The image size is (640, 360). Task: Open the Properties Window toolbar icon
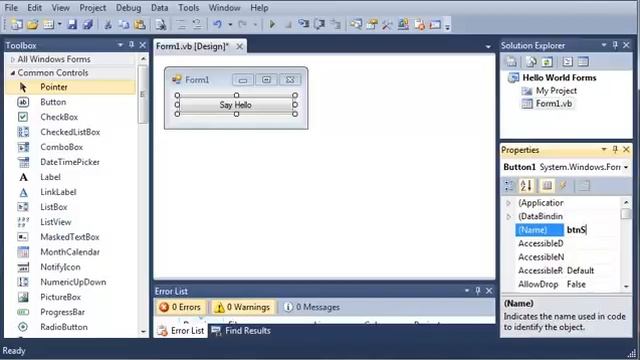click(372, 24)
